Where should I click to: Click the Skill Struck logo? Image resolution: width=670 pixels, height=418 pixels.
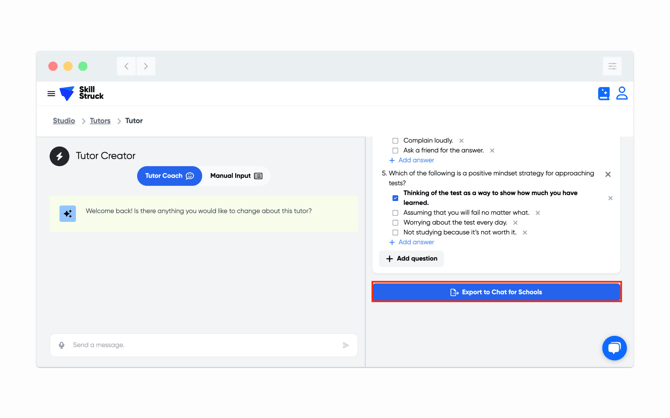pyautogui.click(x=82, y=94)
